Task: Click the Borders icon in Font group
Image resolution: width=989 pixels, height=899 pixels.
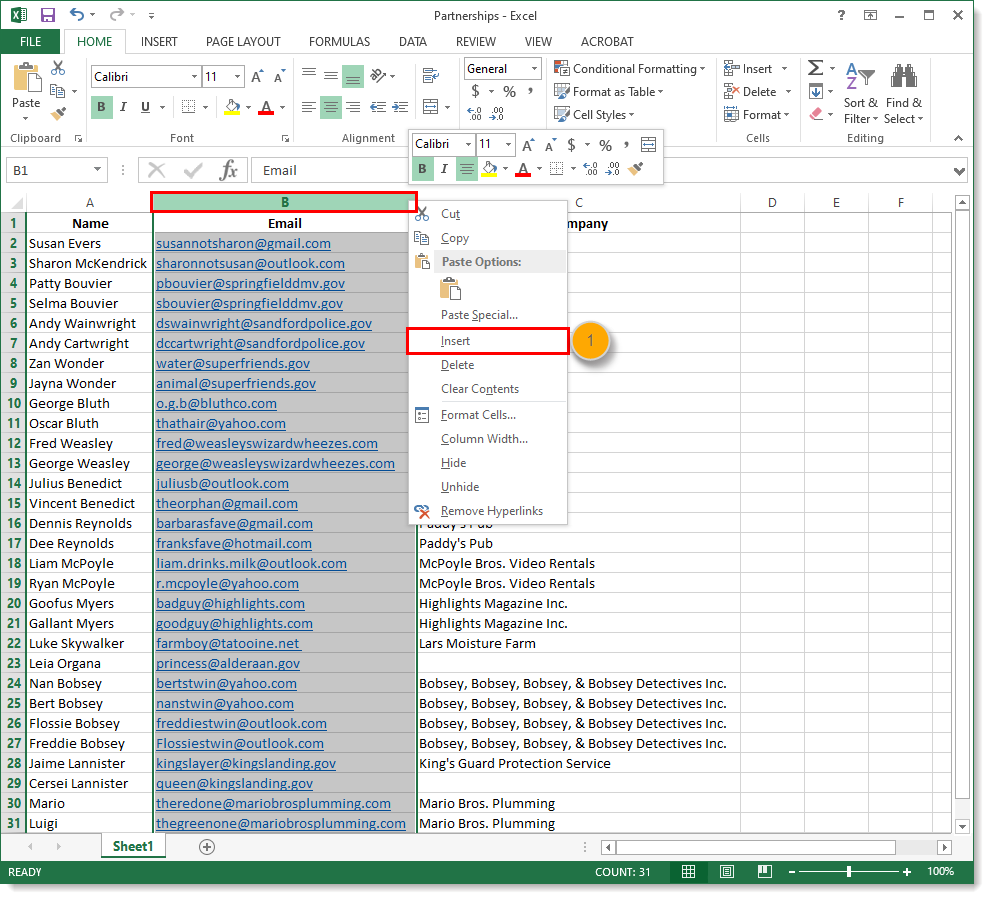Action: pyautogui.click(x=188, y=107)
